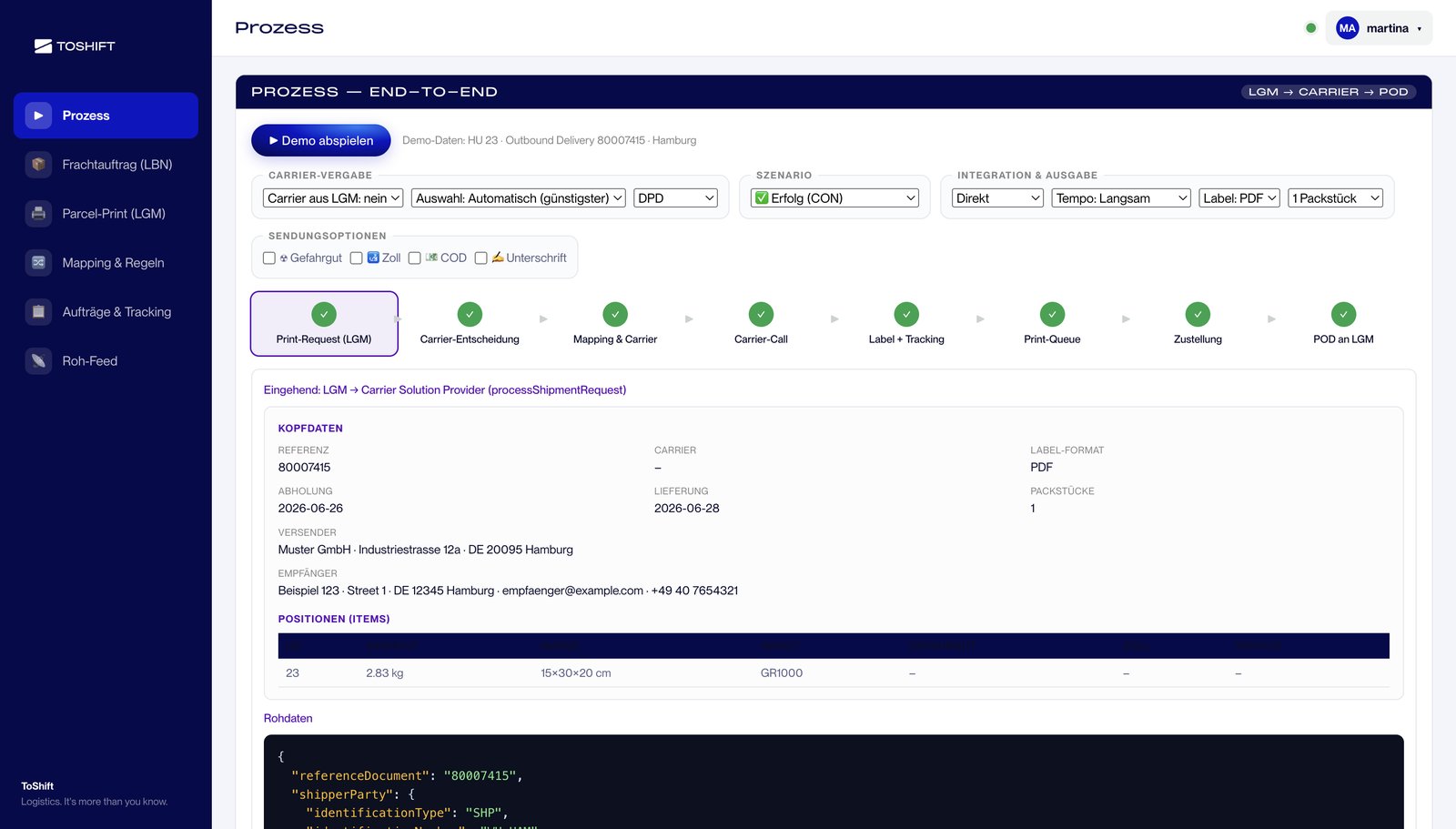Select the Carrier-Entscheidung step label
Screen dimensions: 1456x829
[470, 339]
